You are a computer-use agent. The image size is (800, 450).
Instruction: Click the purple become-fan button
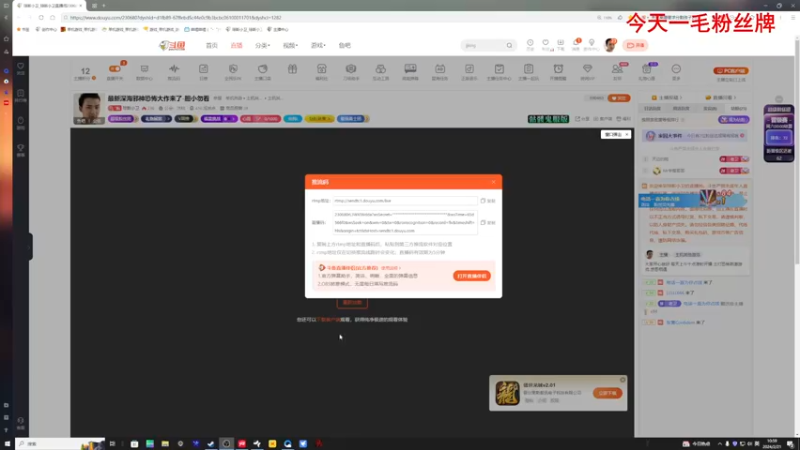tap(734, 120)
